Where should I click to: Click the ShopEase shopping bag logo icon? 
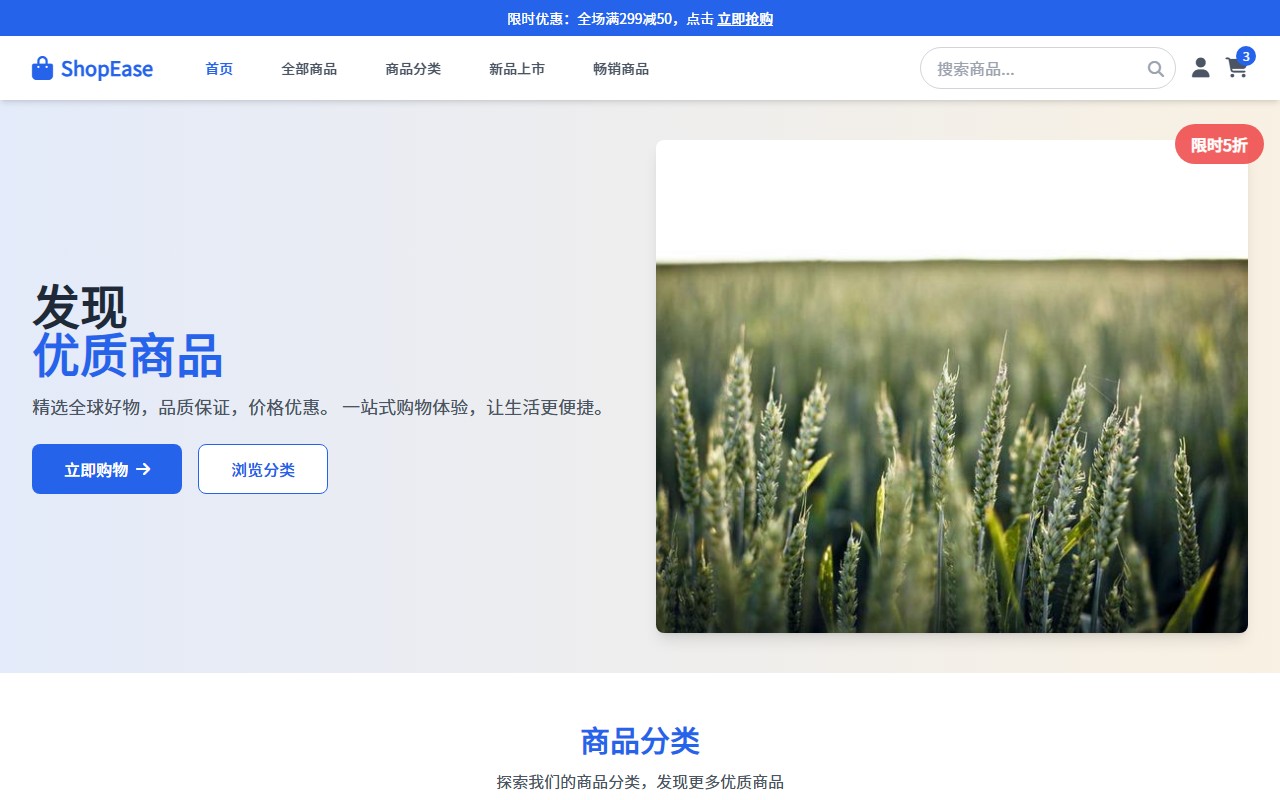(42, 68)
